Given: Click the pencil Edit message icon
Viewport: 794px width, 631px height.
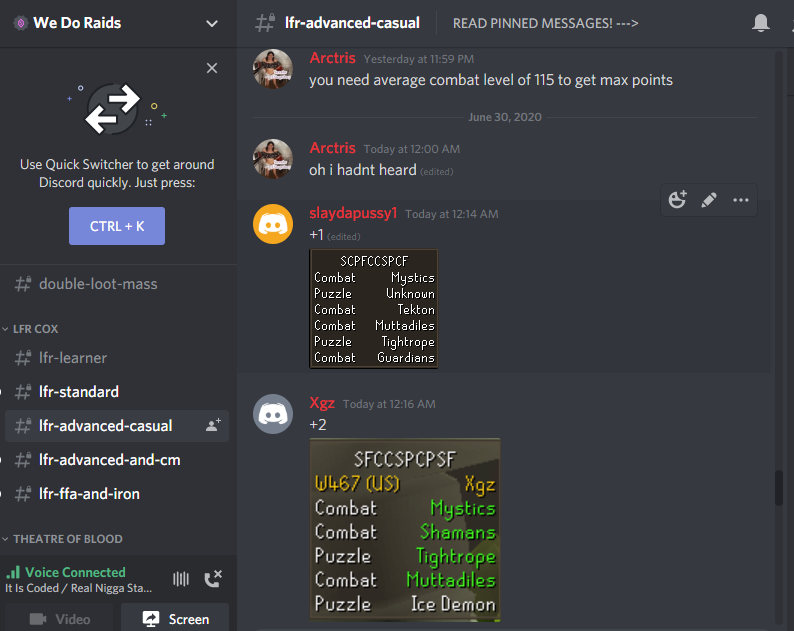Looking at the screenshot, I should pyautogui.click(x=709, y=200).
